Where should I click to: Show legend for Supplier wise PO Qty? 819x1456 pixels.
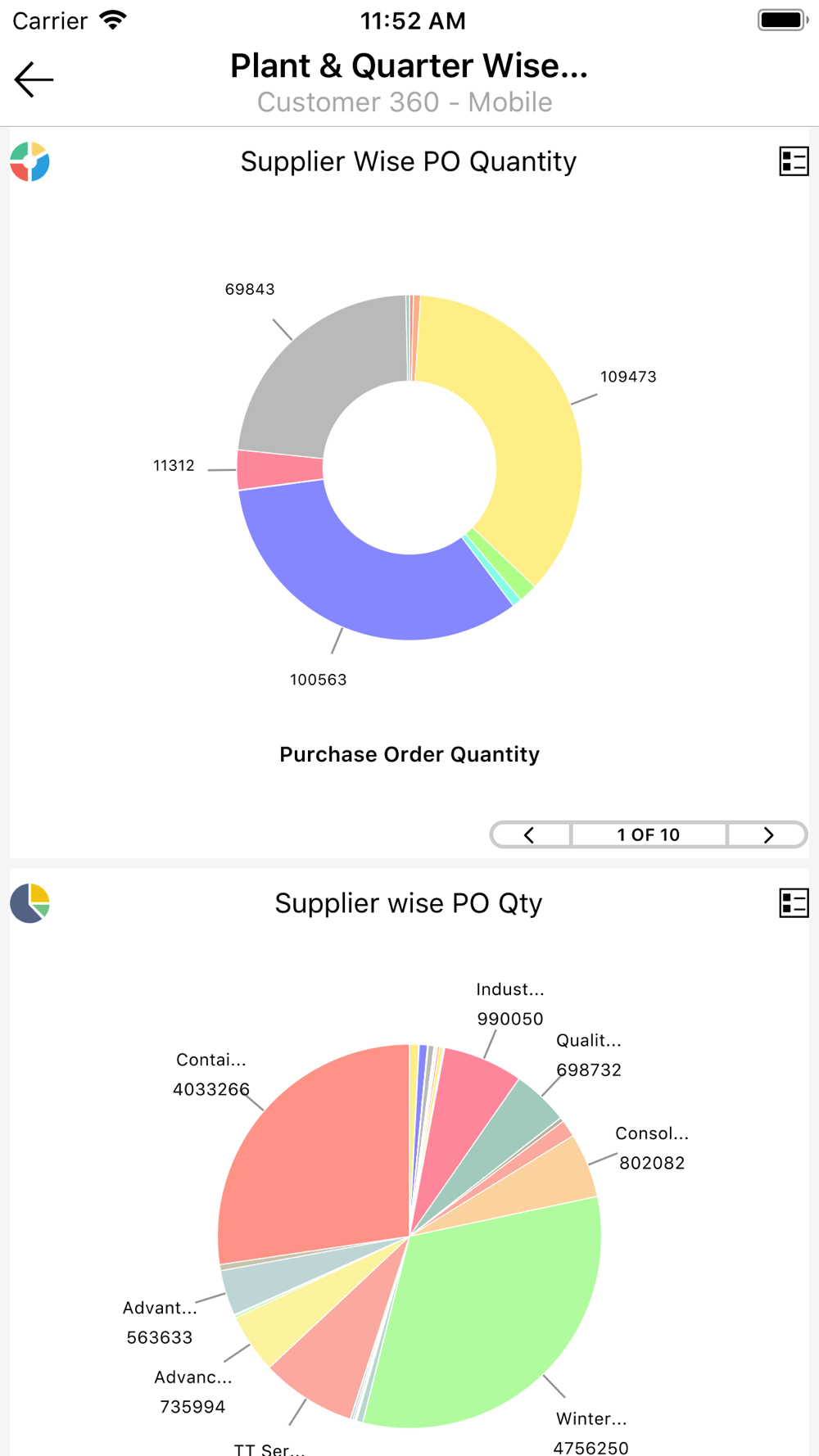[794, 903]
